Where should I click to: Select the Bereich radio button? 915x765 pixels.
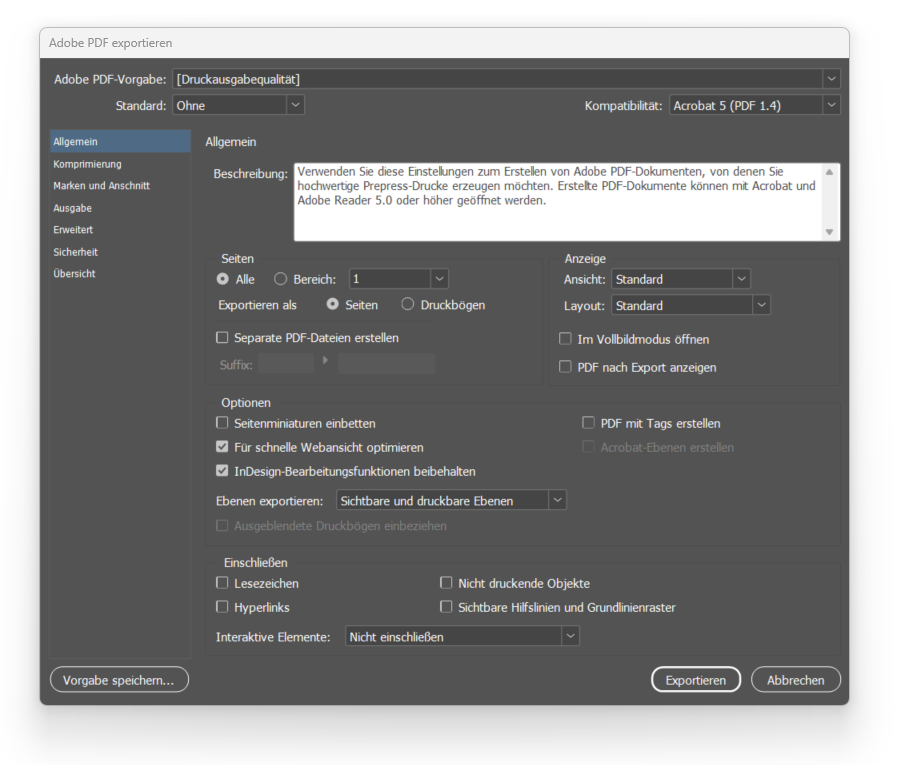click(281, 279)
